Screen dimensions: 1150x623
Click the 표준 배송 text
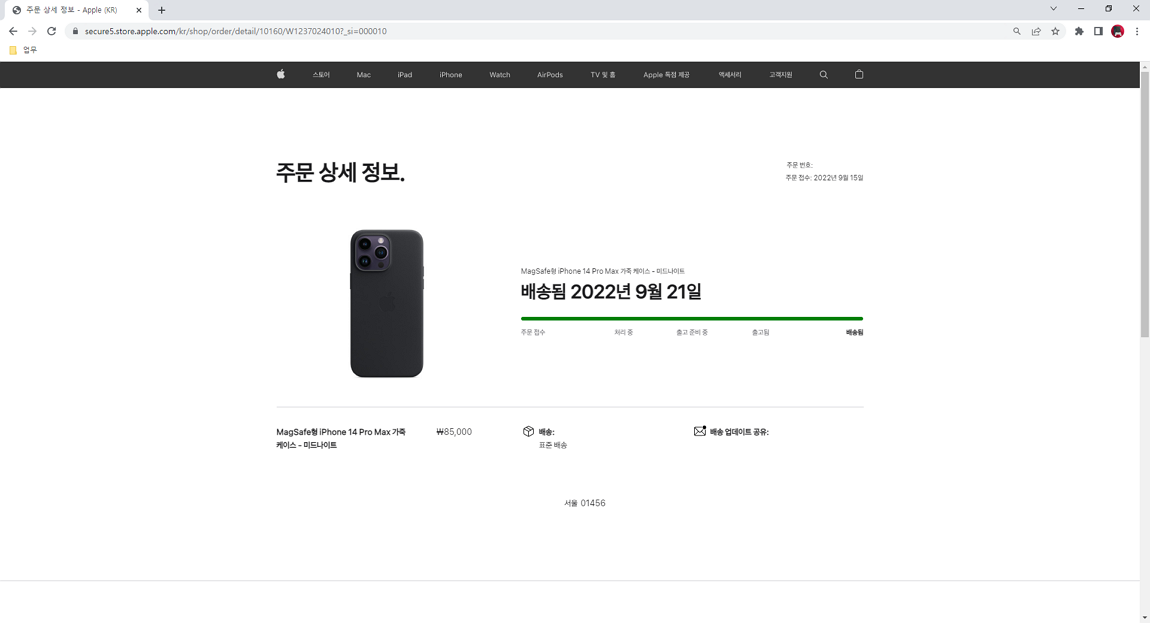553,445
